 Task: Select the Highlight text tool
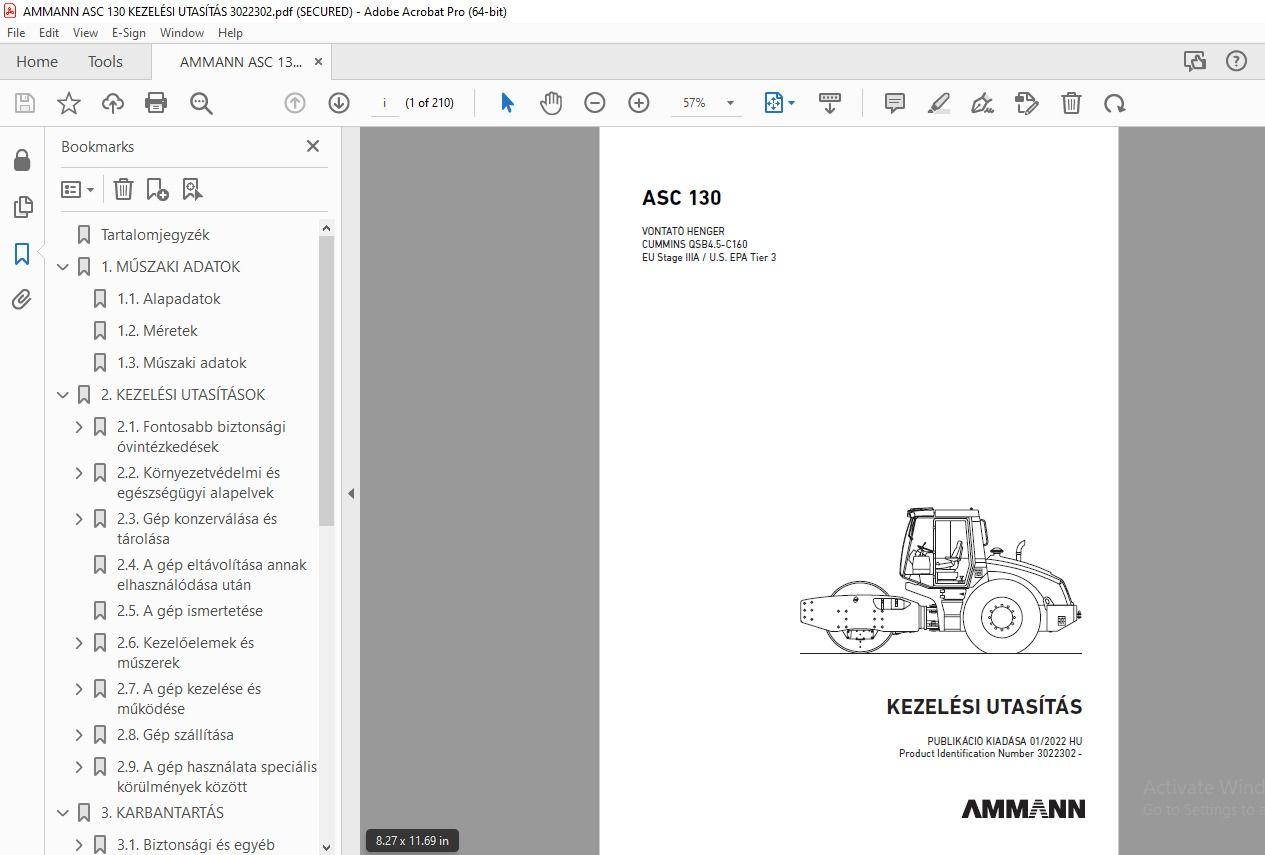click(938, 103)
